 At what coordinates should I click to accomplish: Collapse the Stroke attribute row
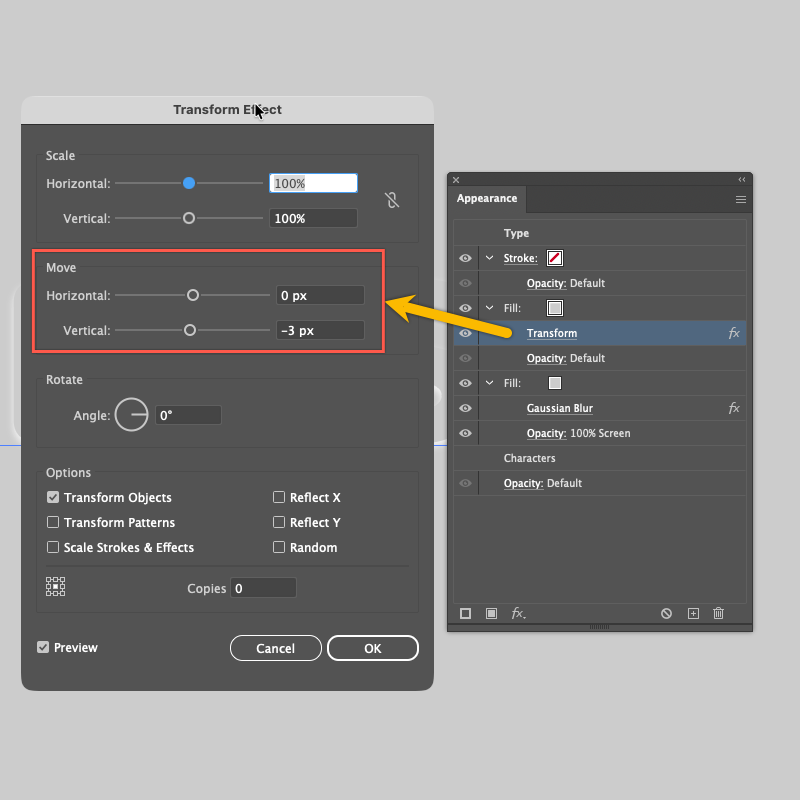(490, 258)
